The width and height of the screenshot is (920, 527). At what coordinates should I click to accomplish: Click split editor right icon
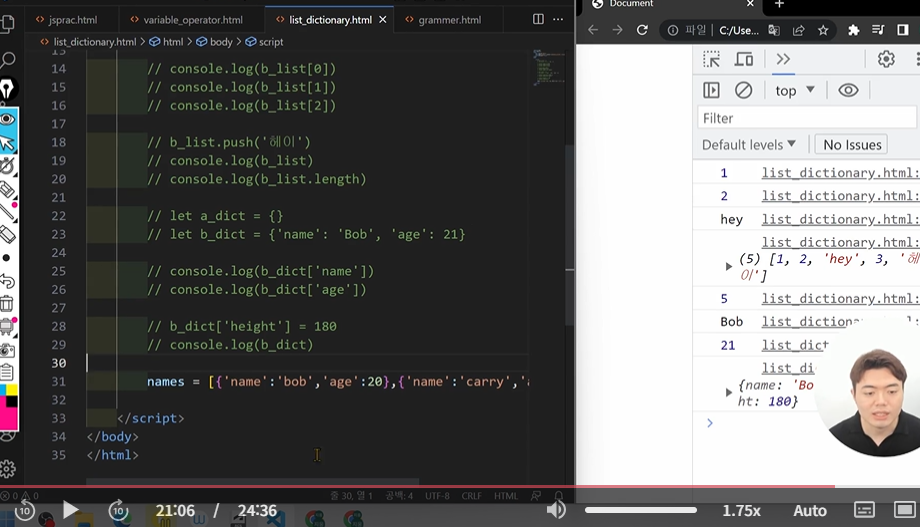pos(538,19)
